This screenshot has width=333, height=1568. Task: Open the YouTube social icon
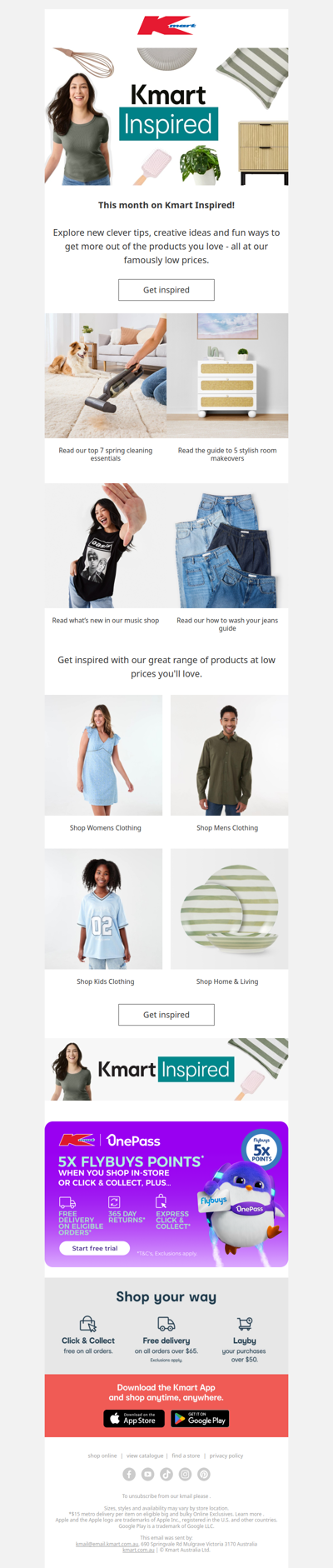pos(147,1474)
